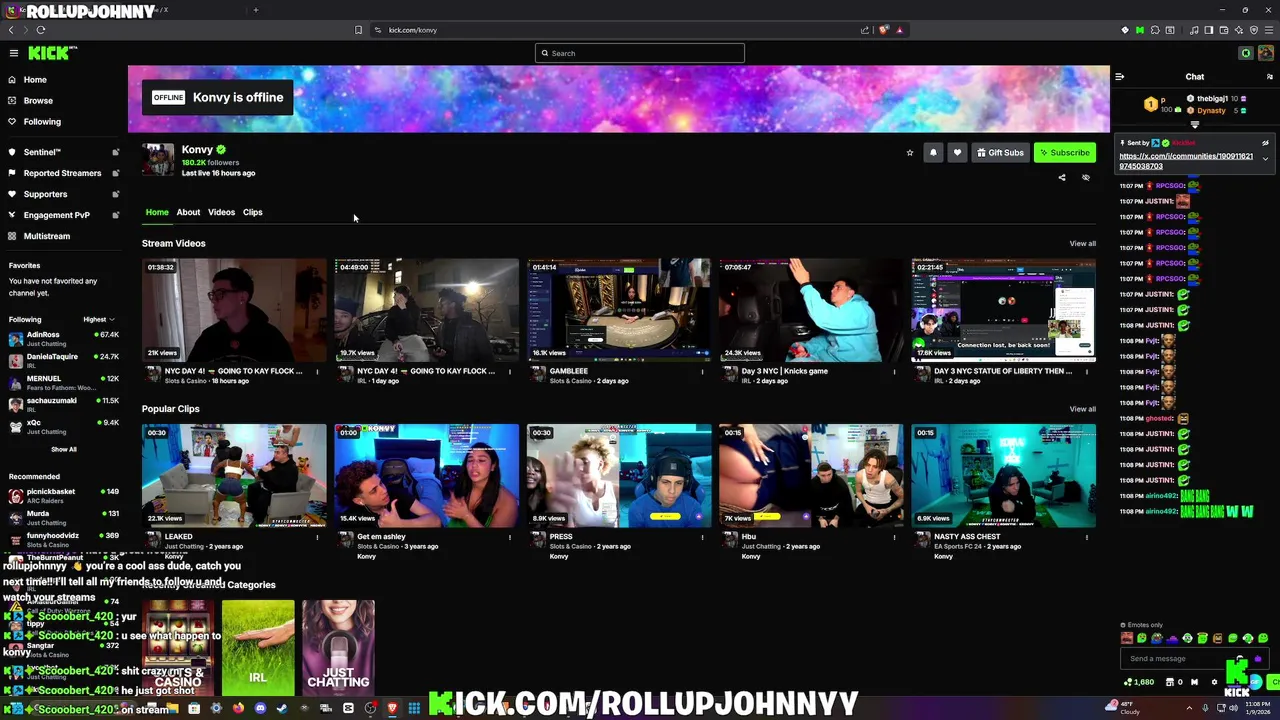Expand the pinned message chevron
The height and width of the screenshot is (720, 1280).
1265,159
